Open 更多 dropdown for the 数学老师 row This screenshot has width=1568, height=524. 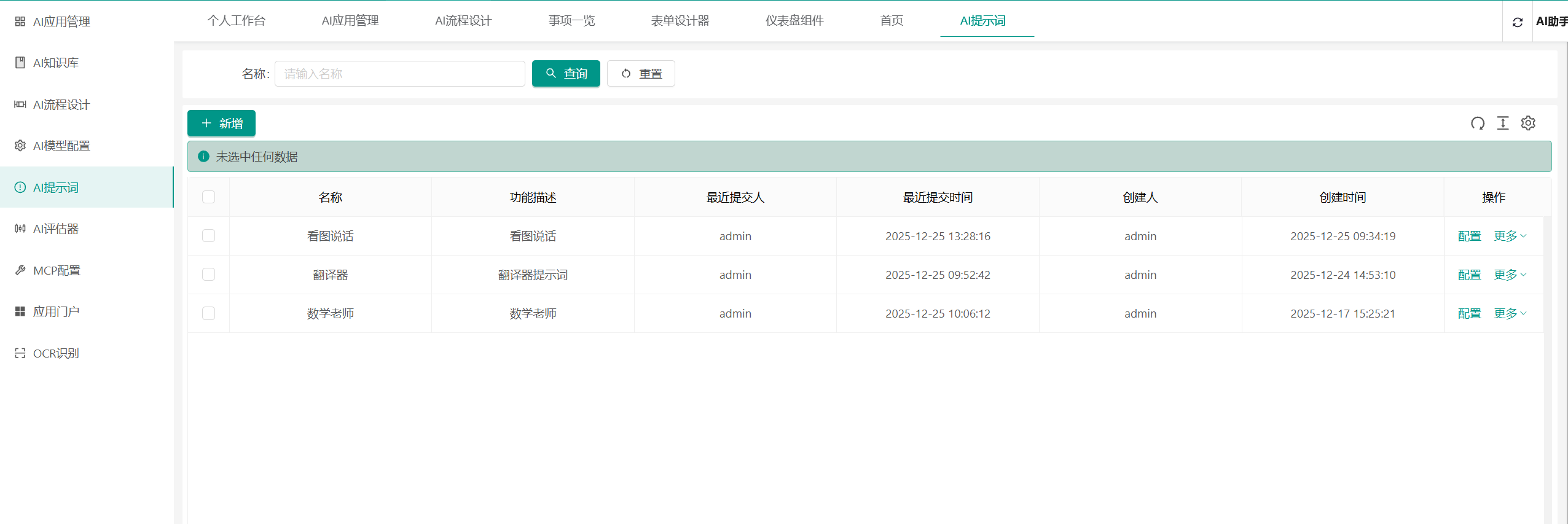[x=1510, y=313]
